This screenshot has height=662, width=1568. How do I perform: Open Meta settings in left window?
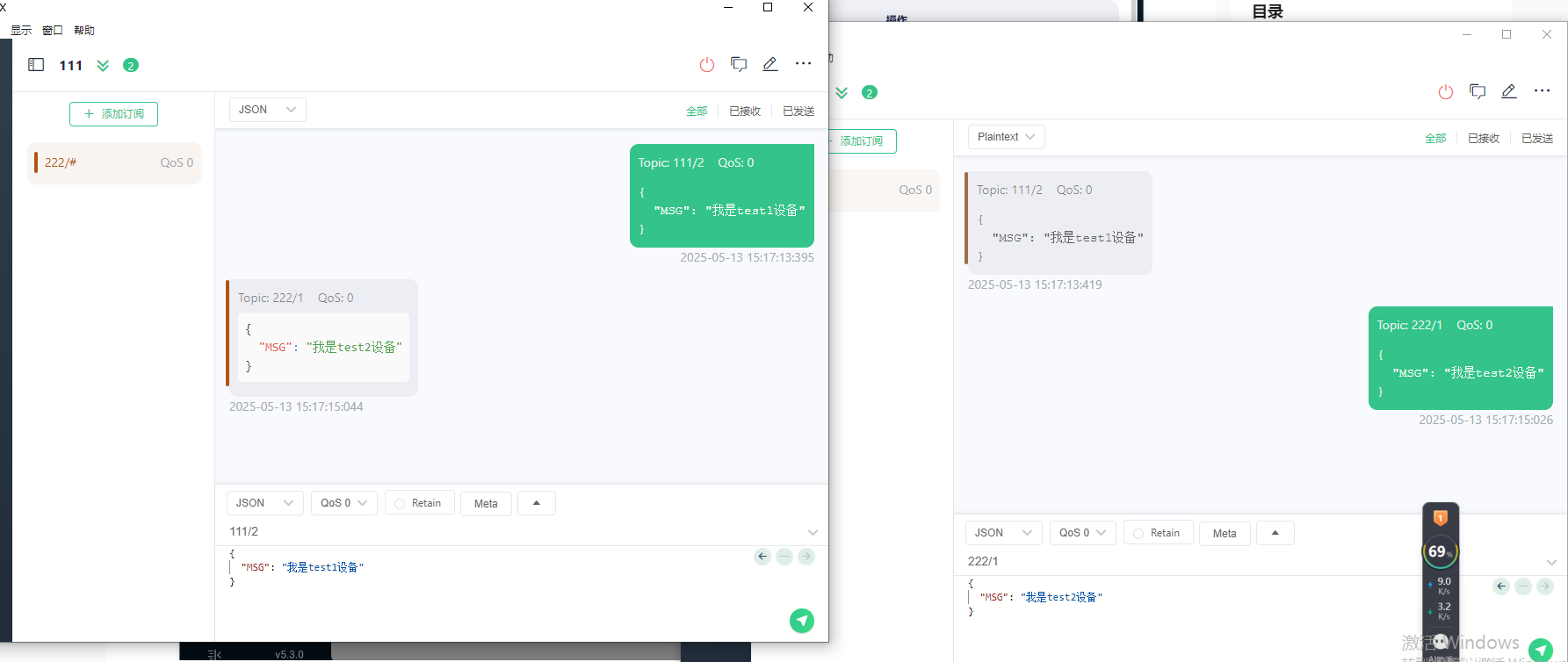pos(486,503)
